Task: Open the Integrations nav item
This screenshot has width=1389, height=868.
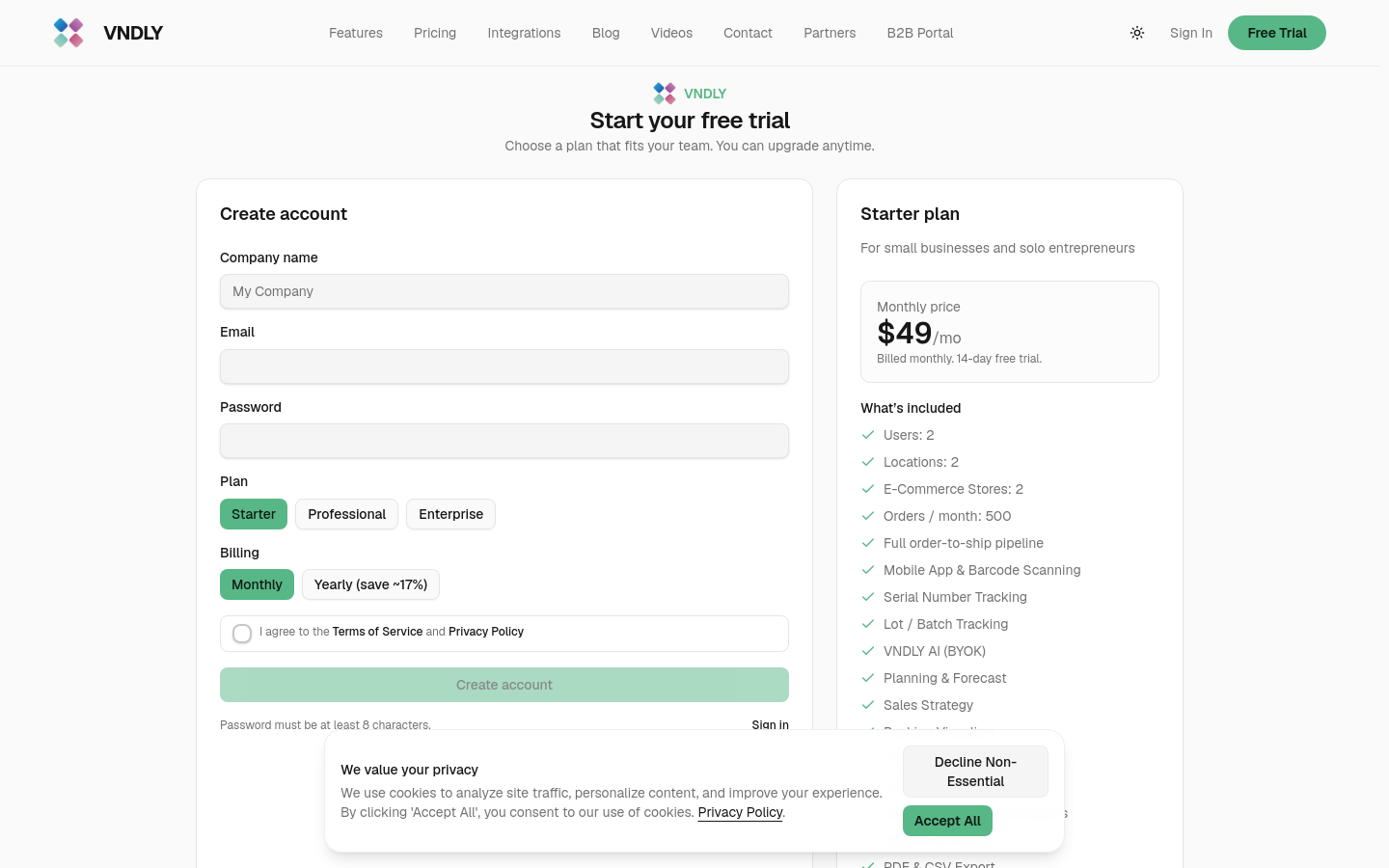Action: tap(524, 33)
